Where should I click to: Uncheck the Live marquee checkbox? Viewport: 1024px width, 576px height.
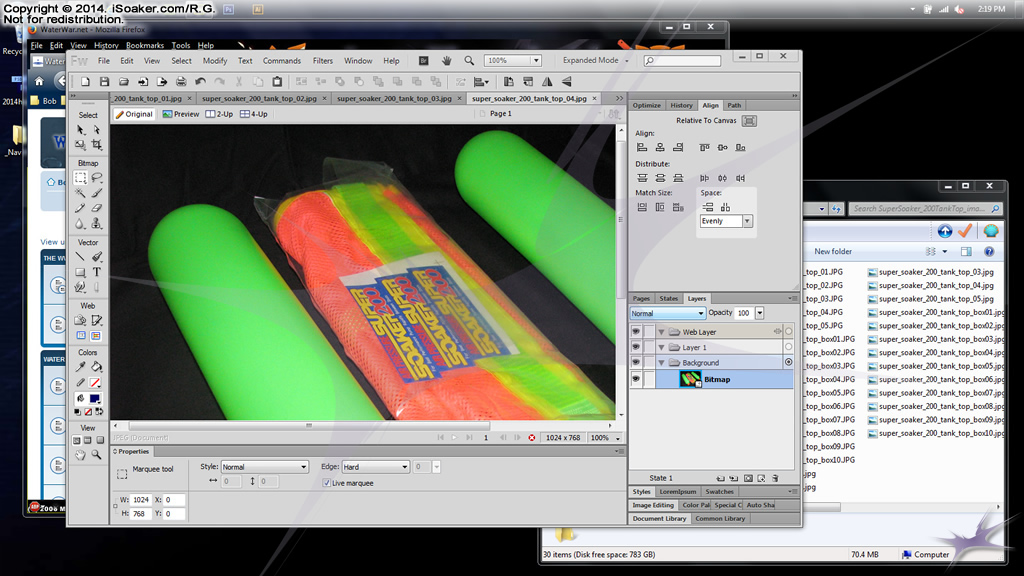tap(327, 483)
